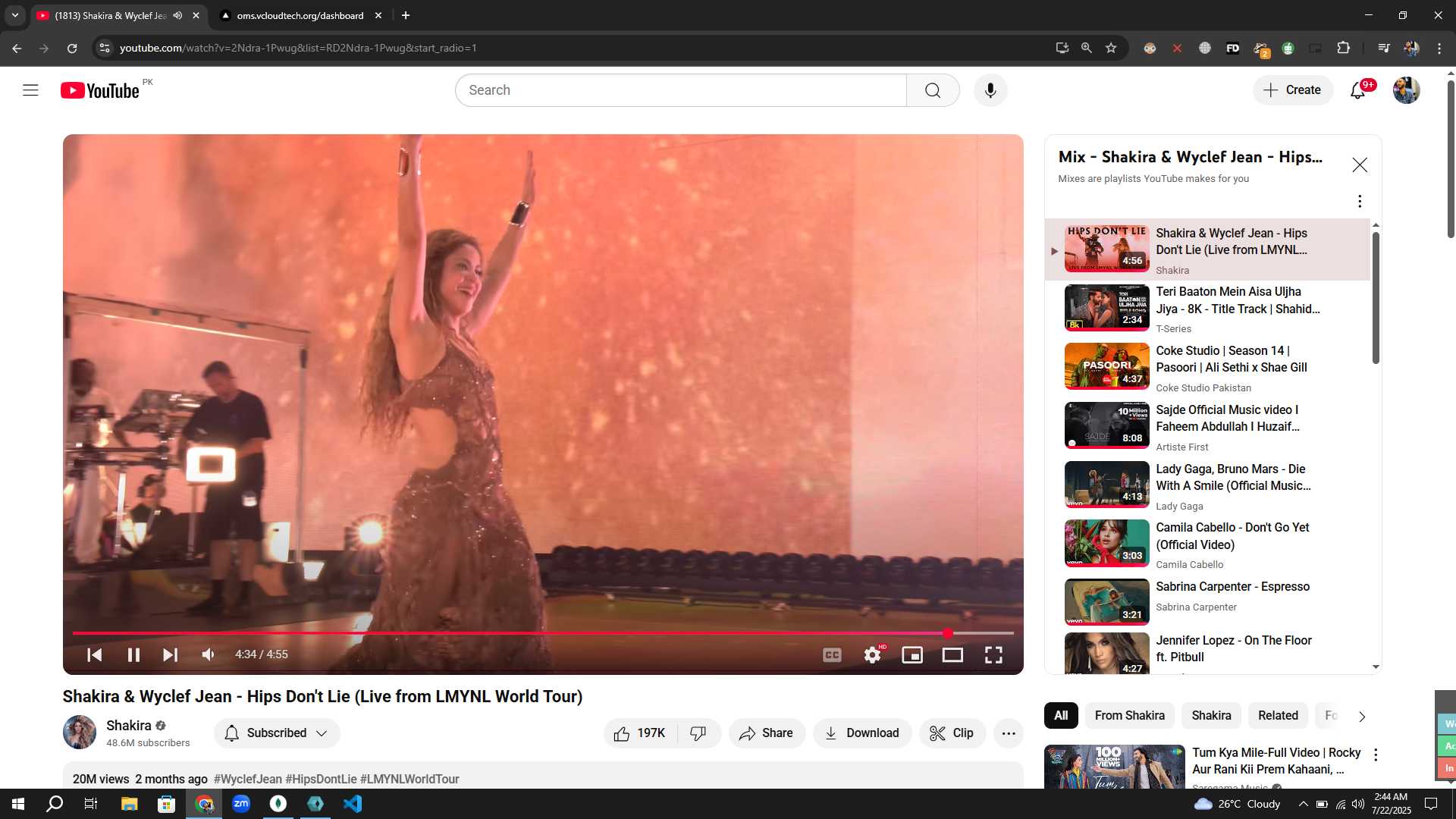Reload the page
Image resolution: width=1456 pixels, height=819 pixels.
(x=72, y=48)
